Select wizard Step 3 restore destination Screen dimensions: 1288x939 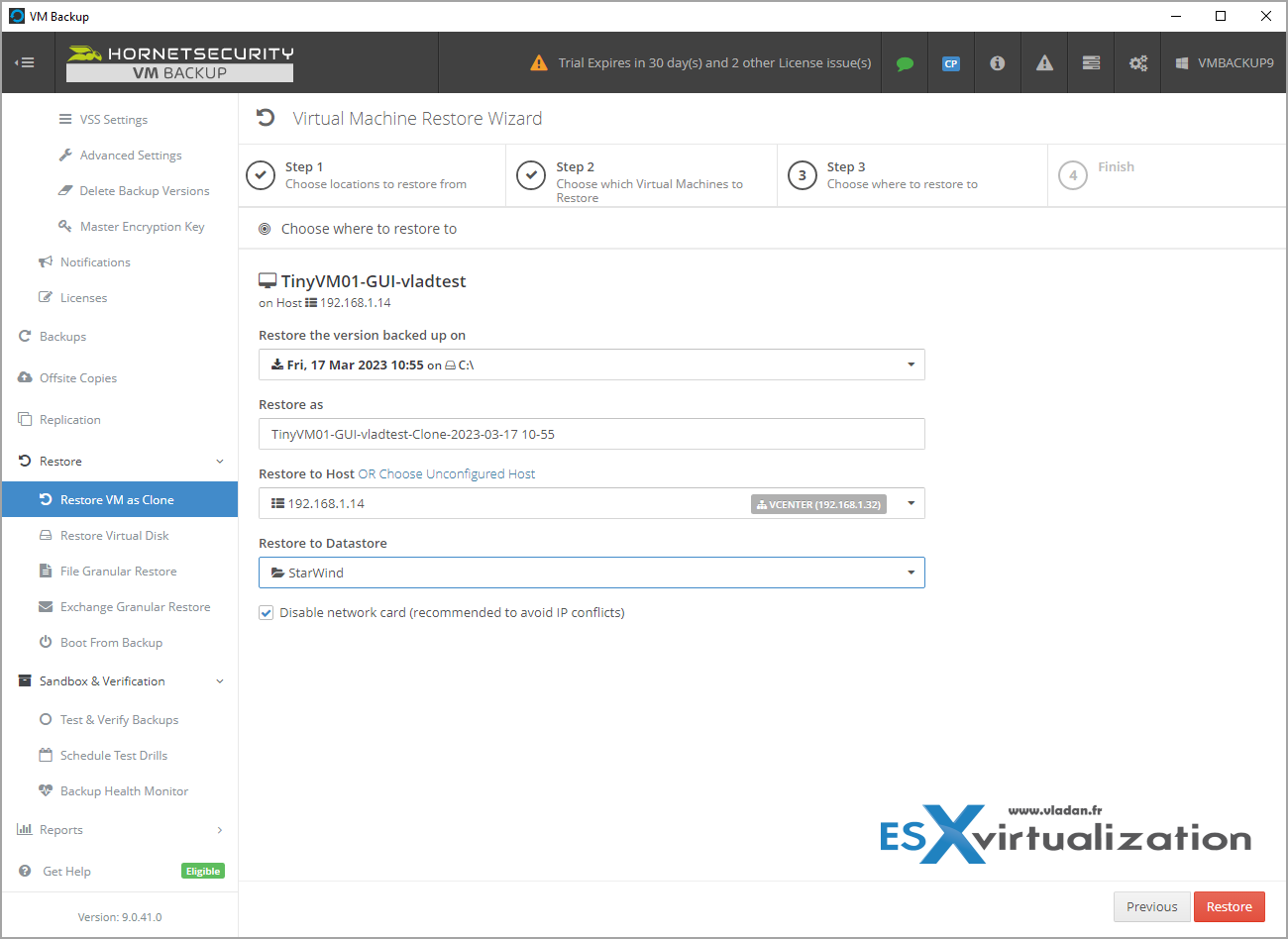coord(912,175)
